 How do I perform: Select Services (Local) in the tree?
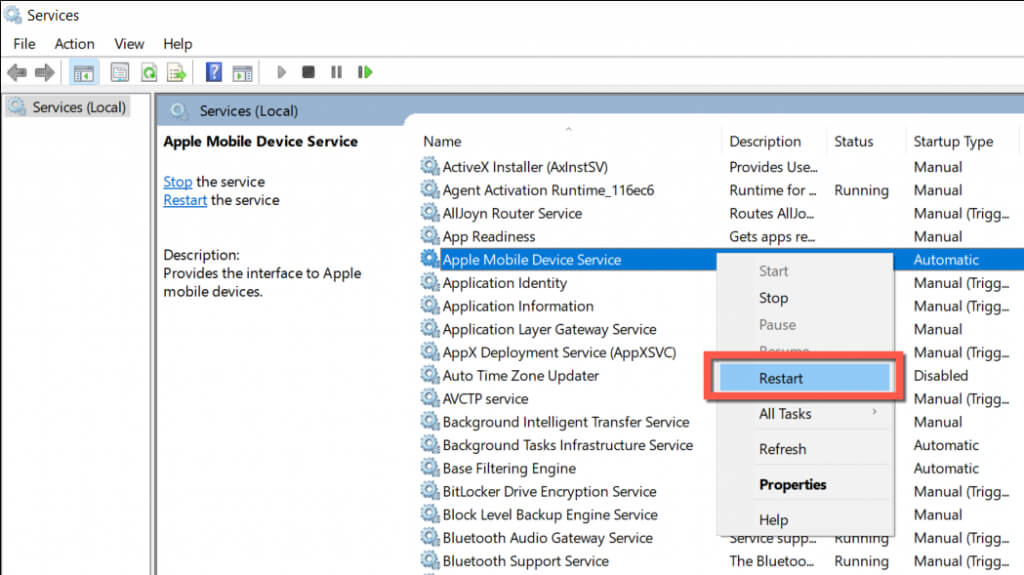click(x=78, y=107)
